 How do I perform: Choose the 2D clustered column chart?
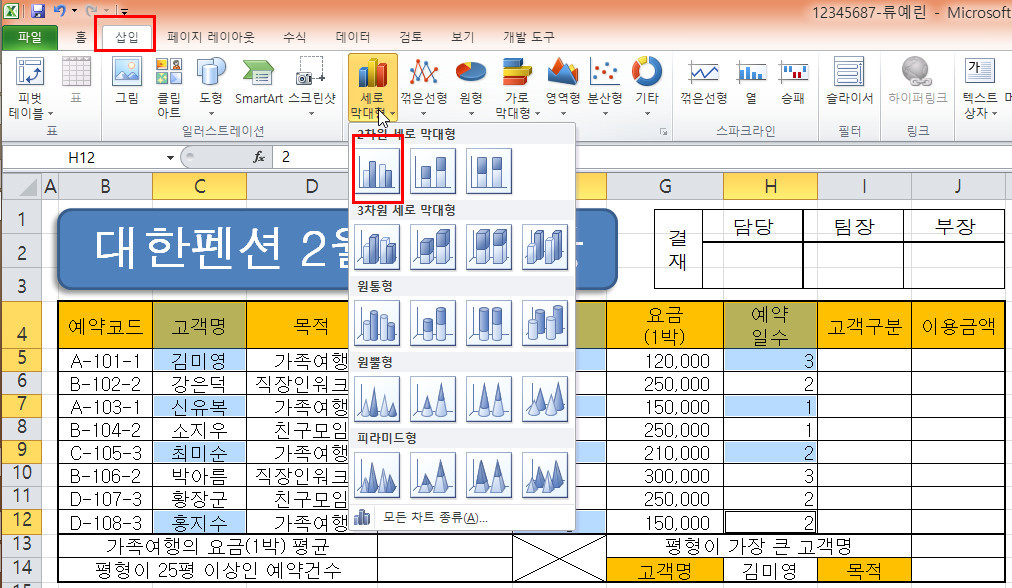(377, 170)
